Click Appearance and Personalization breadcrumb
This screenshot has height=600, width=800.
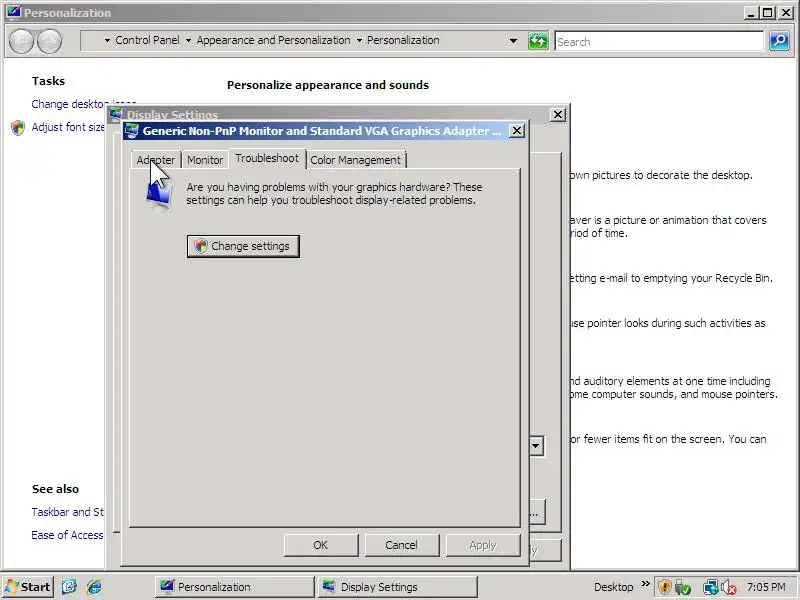(273, 40)
